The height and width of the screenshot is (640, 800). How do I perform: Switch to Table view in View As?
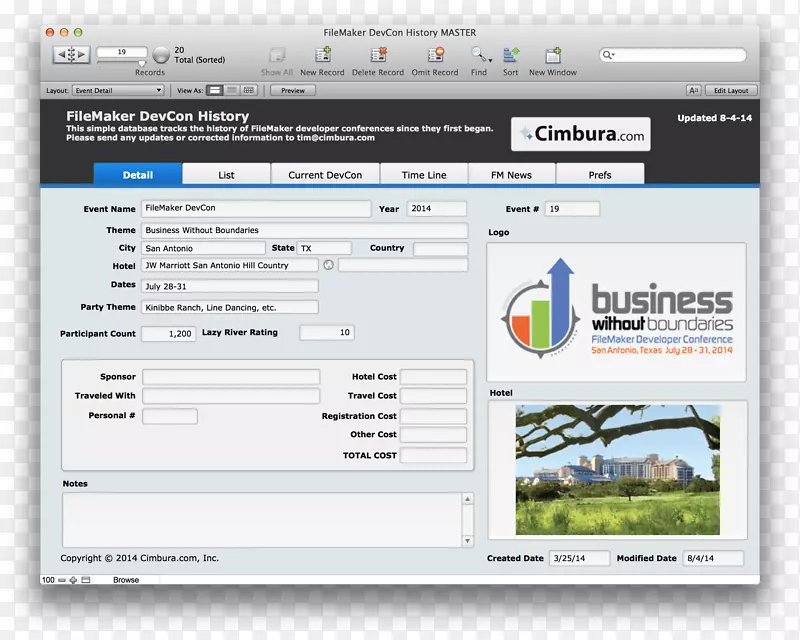(249, 90)
